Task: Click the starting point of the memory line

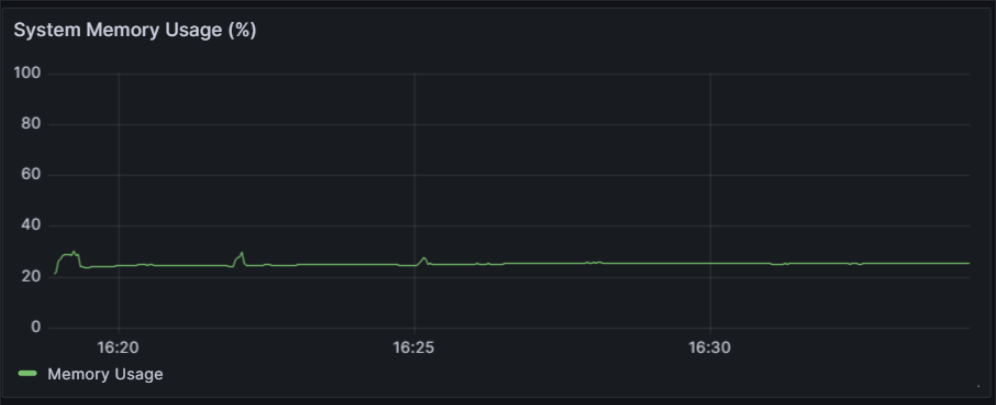Action: (x=55, y=274)
